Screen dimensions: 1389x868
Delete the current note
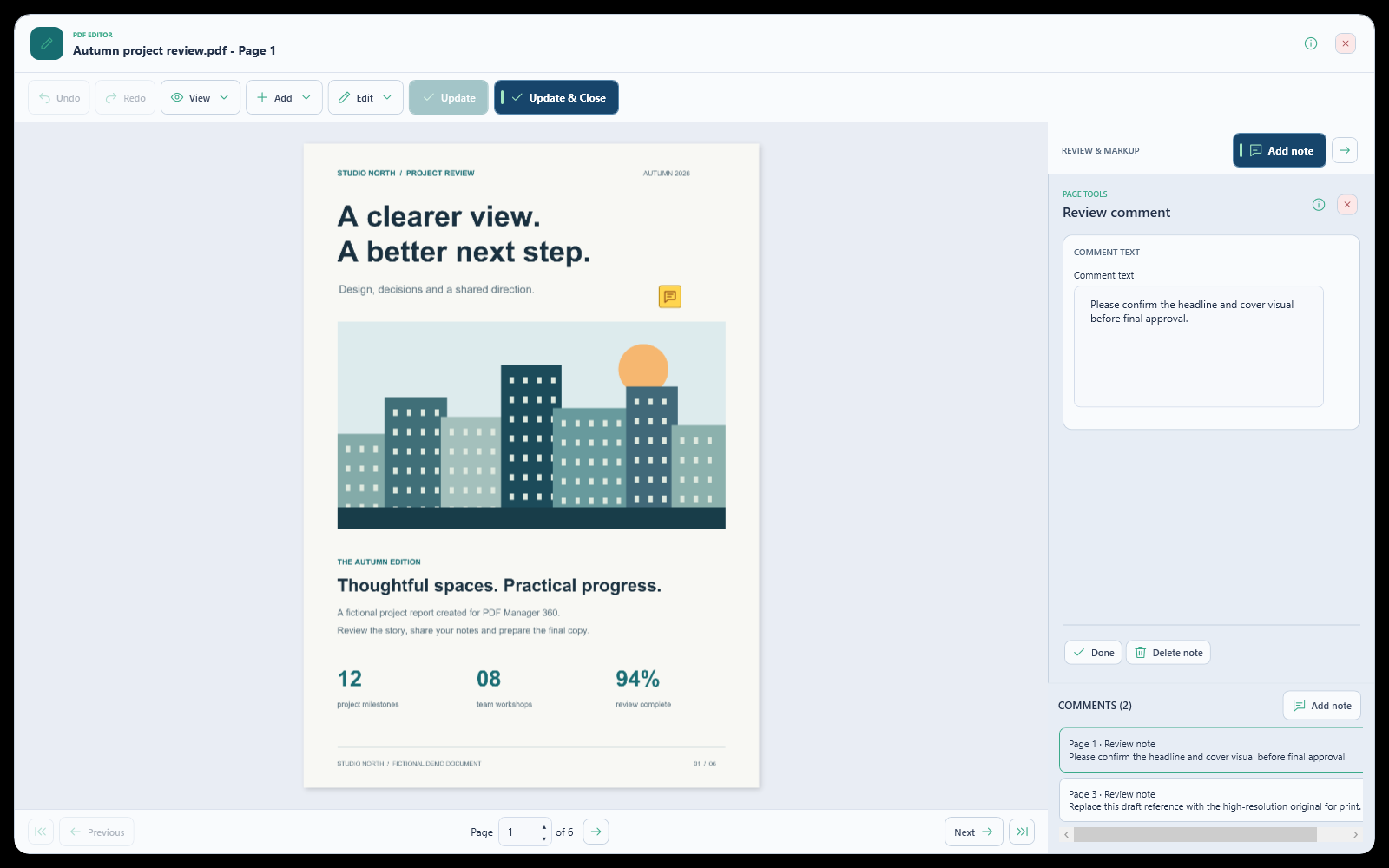1168,653
